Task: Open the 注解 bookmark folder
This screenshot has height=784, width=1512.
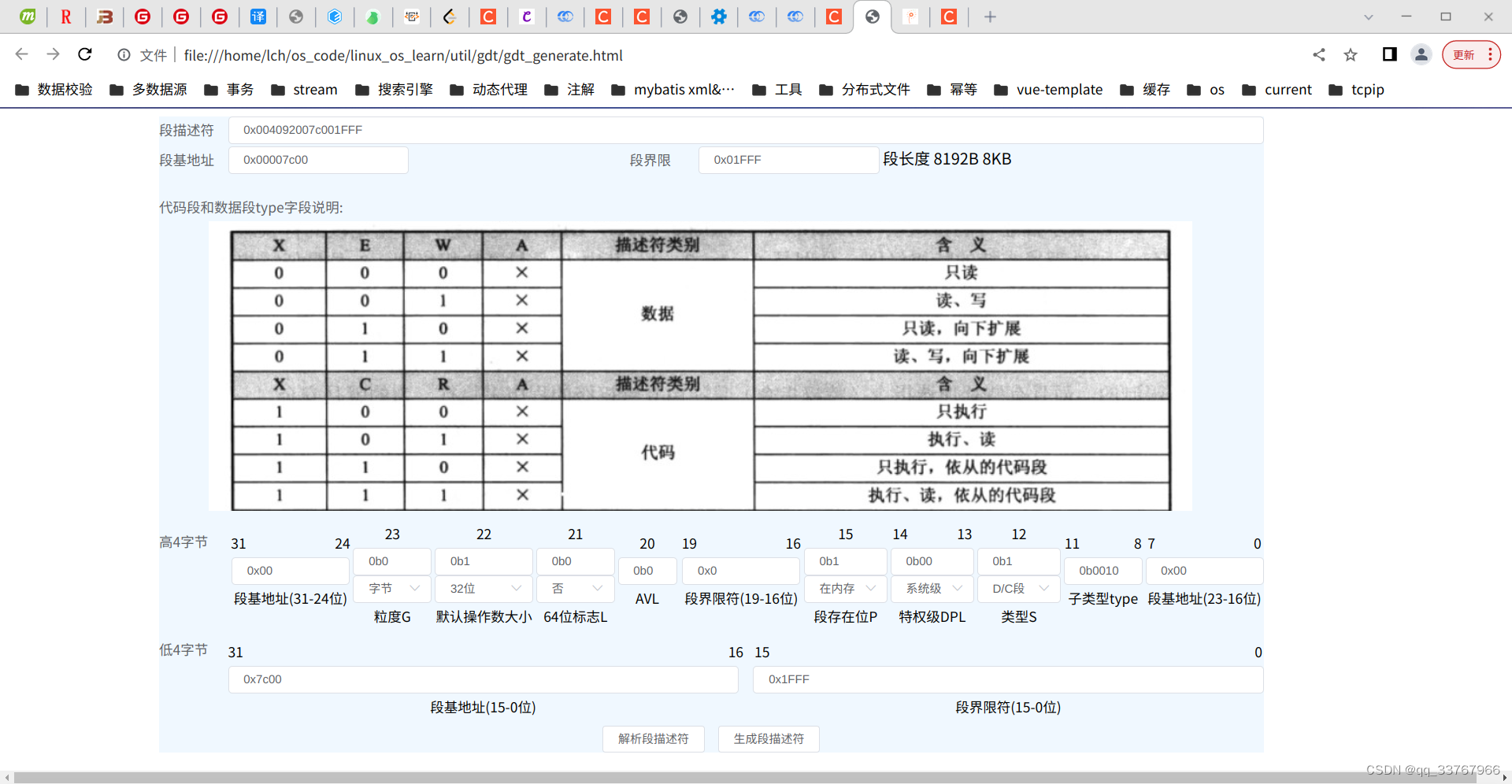Action: (x=569, y=90)
